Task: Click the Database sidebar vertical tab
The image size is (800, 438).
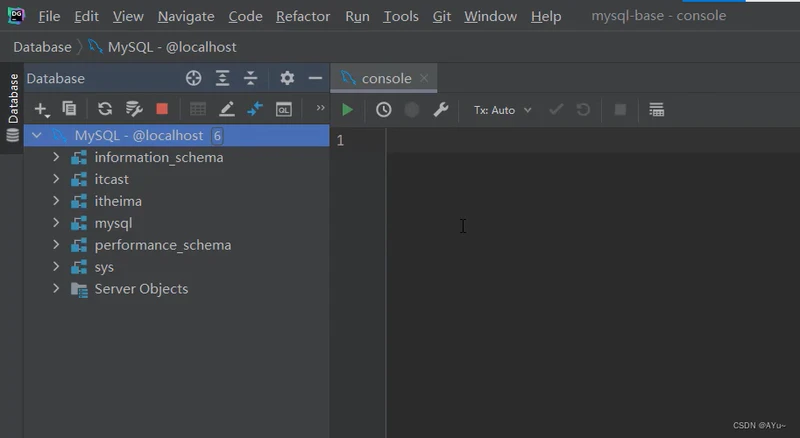Action: [x=13, y=108]
